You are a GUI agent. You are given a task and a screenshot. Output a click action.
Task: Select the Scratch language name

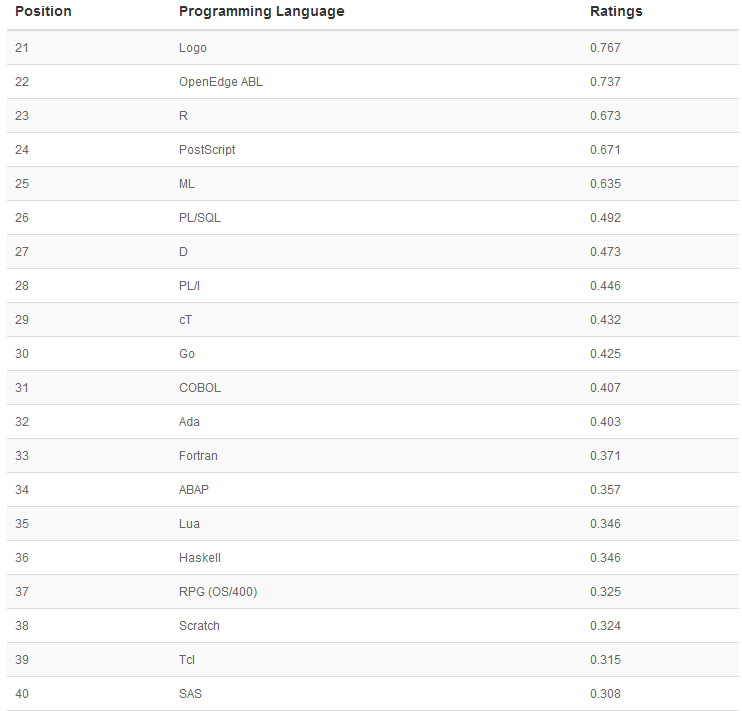pos(199,626)
